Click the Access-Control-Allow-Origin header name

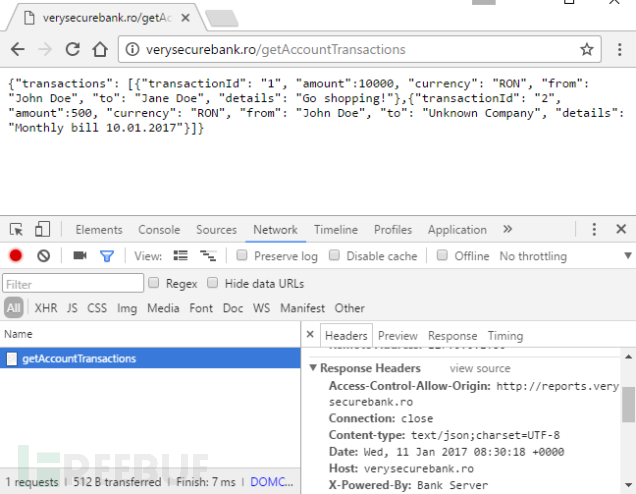[409, 386]
